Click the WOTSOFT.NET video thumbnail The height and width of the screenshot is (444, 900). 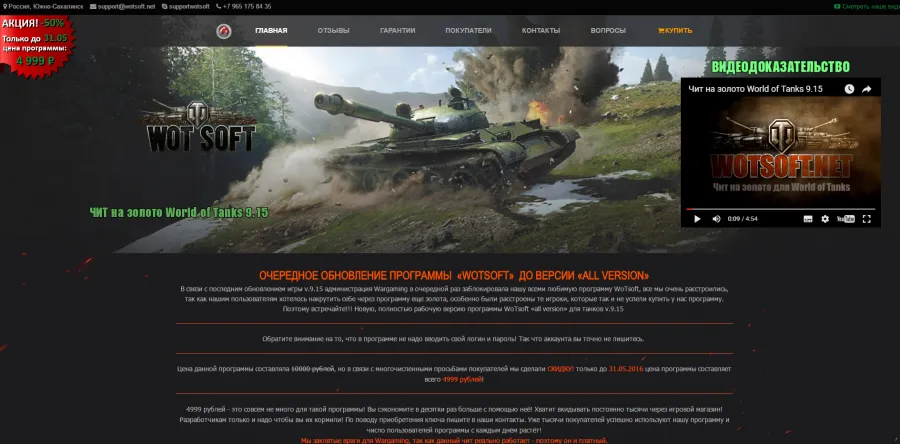tap(781, 152)
